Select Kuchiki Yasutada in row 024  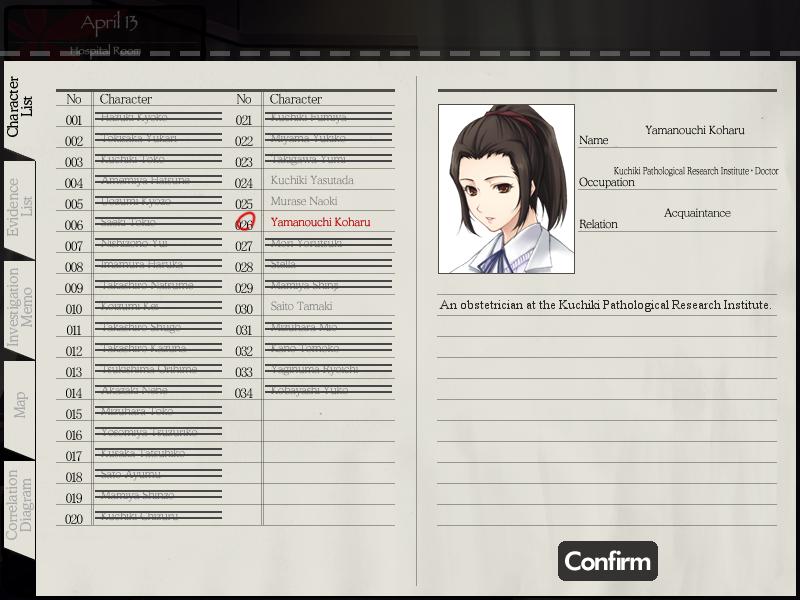(312, 180)
